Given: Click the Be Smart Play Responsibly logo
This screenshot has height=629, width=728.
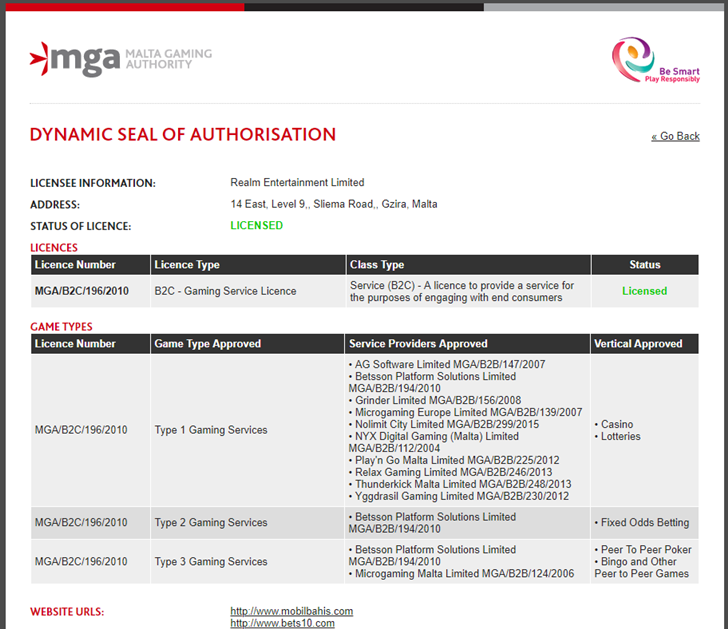Looking at the screenshot, I should [655, 60].
